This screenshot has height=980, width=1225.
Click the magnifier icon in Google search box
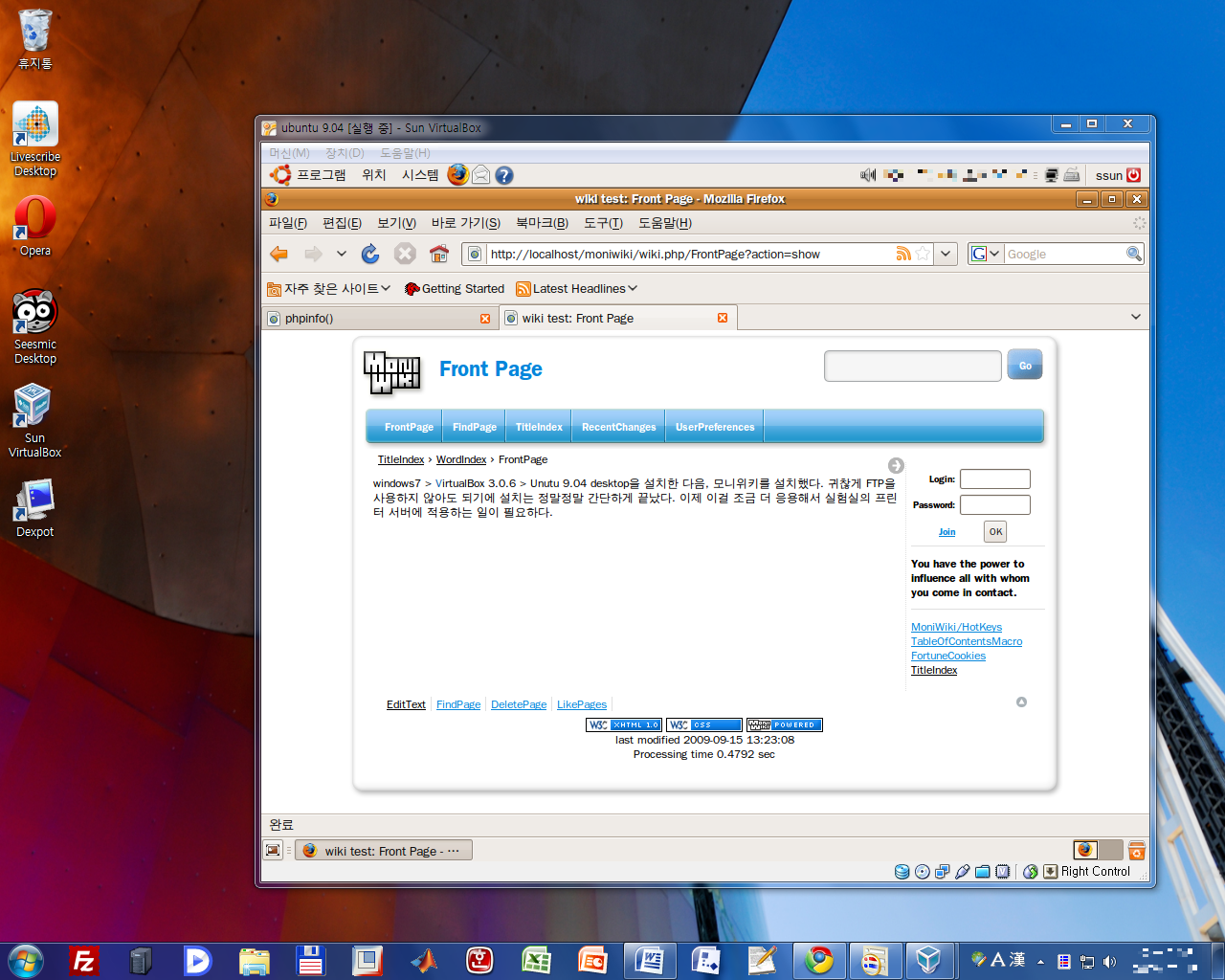pos(1134,254)
